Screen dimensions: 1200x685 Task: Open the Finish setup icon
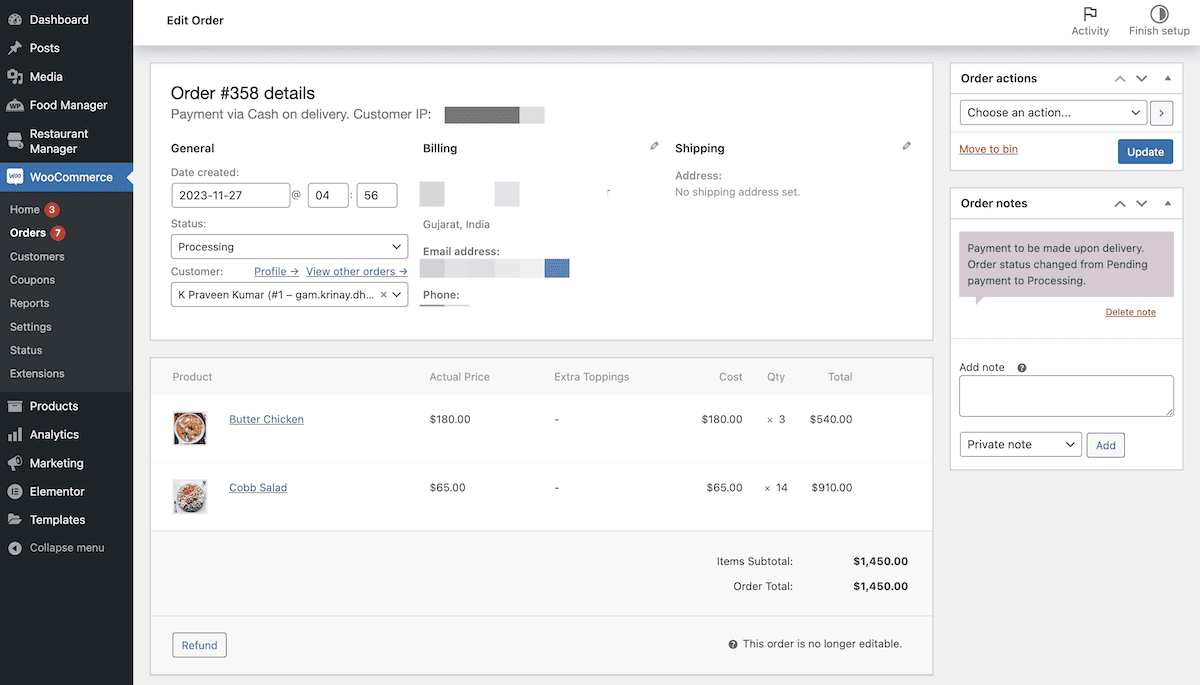[1159, 14]
